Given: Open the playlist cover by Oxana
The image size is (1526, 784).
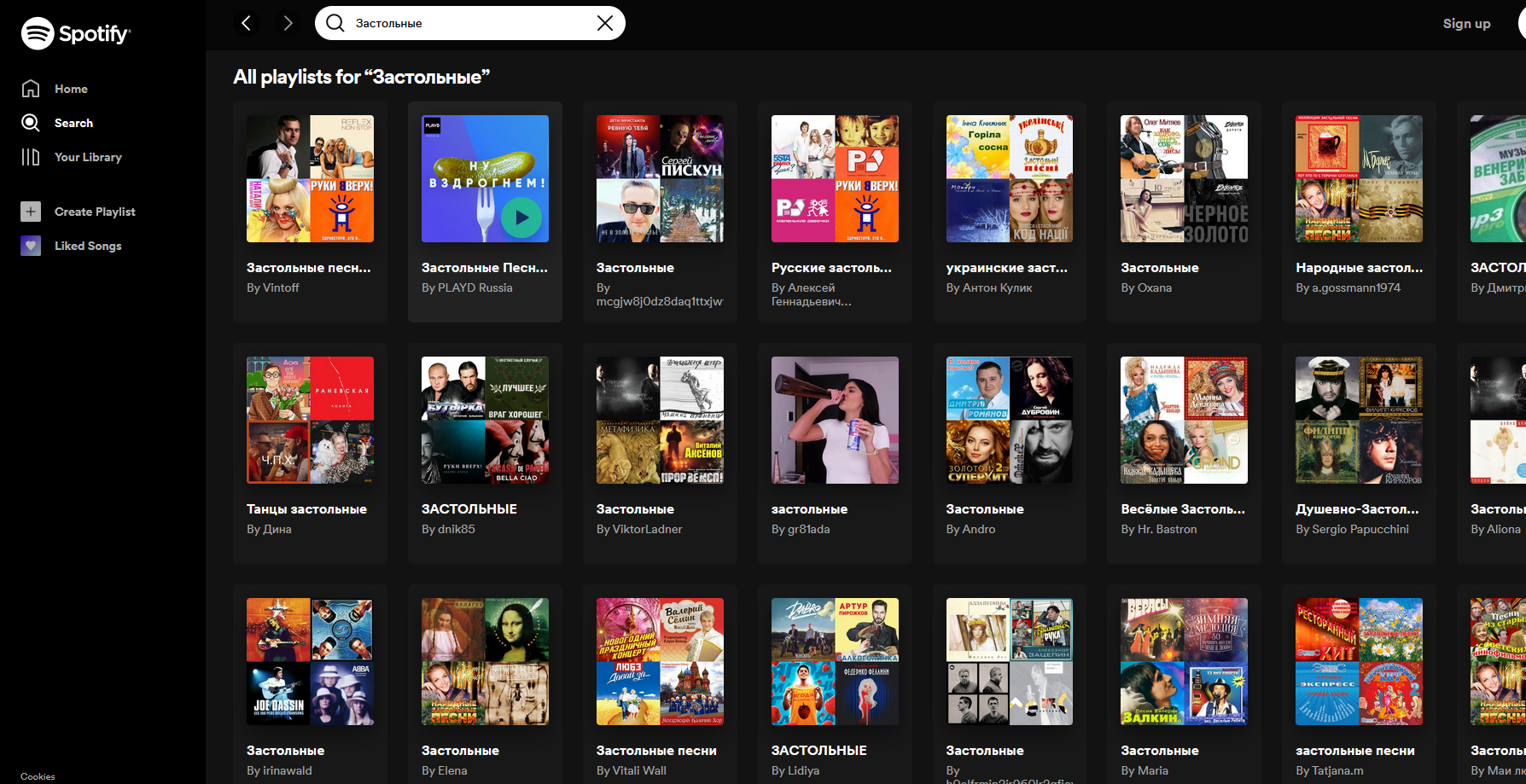Looking at the screenshot, I should [x=1185, y=178].
